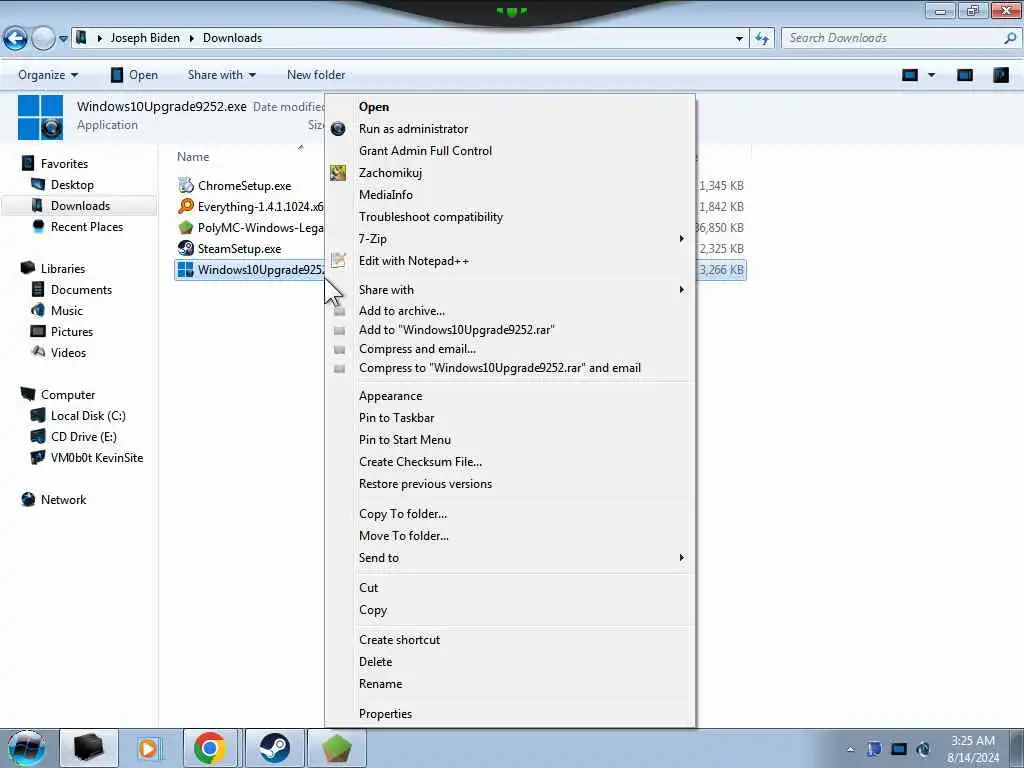Sort by the Name column header
Image resolution: width=1024 pixels, height=768 pixels.
(x=193, y=157)
